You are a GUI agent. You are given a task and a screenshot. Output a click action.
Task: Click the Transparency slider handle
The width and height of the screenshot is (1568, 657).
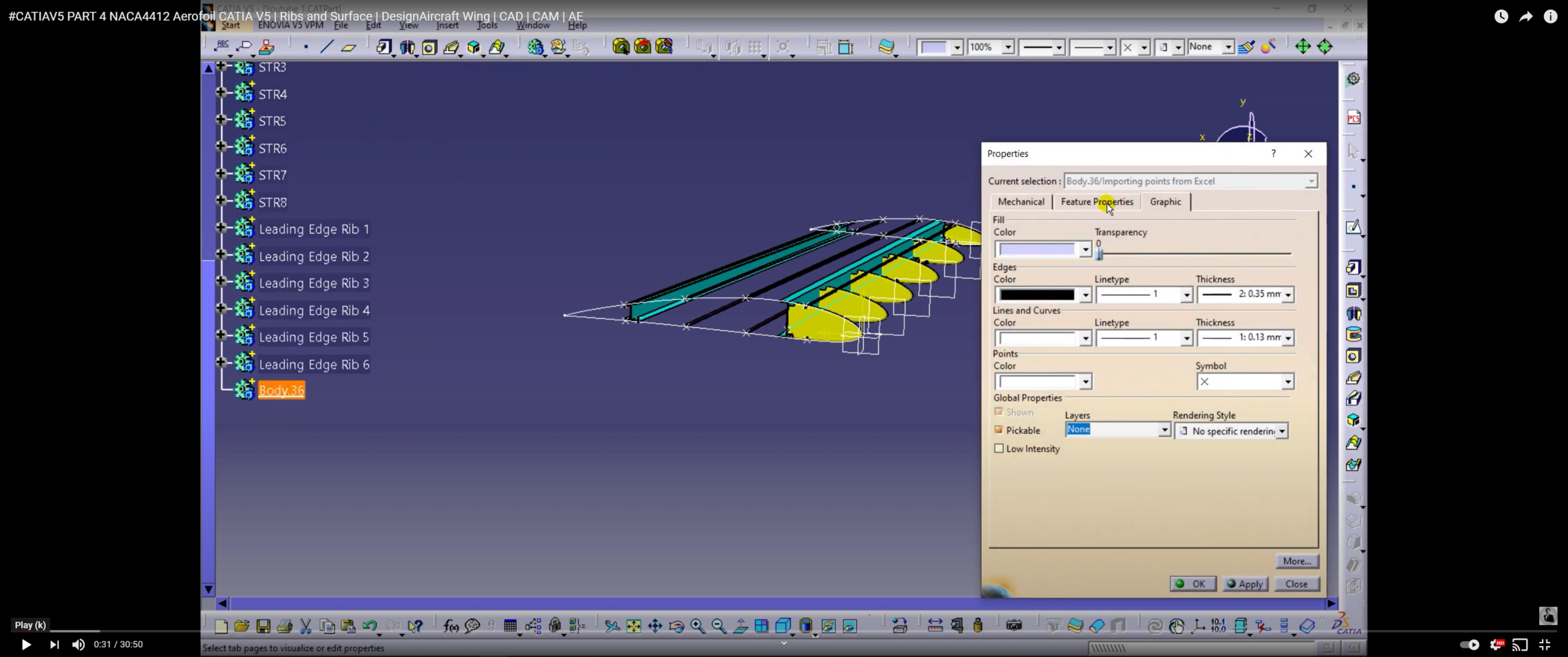click(x=1099, y=254)
